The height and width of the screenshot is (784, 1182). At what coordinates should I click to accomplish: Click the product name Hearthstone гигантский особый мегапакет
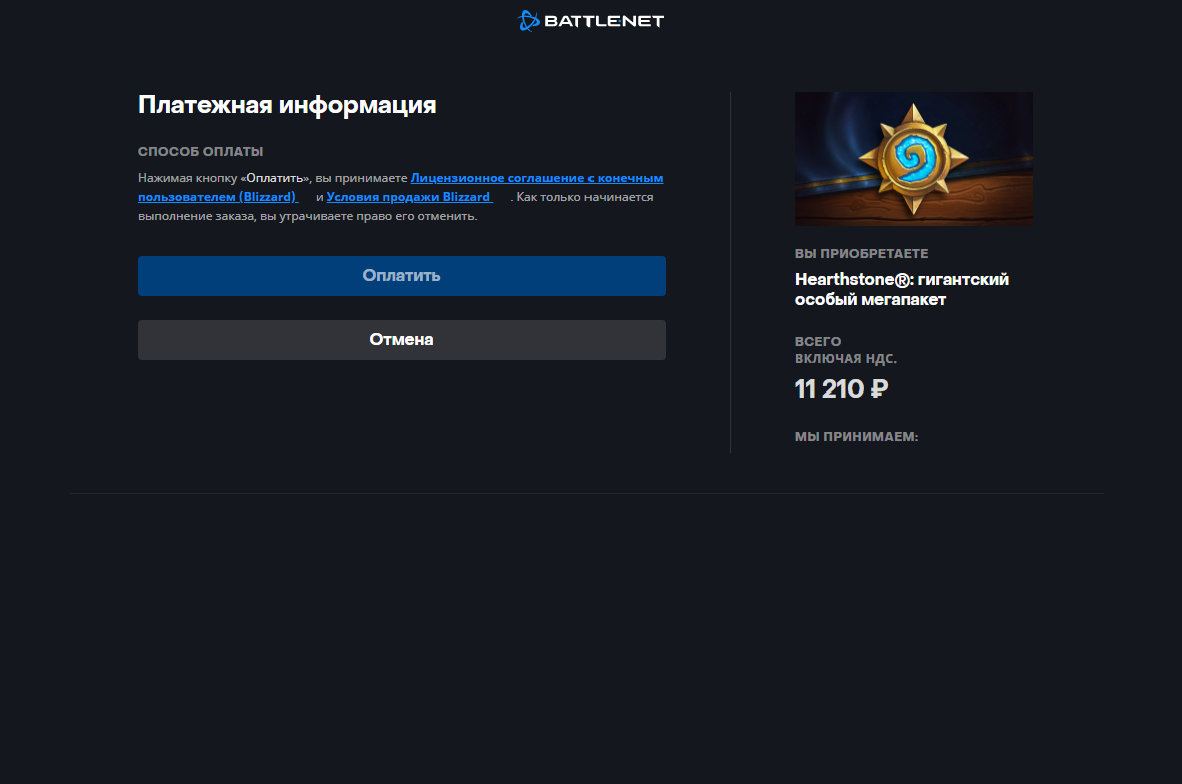pyautogui.click(x=902, y=289)
